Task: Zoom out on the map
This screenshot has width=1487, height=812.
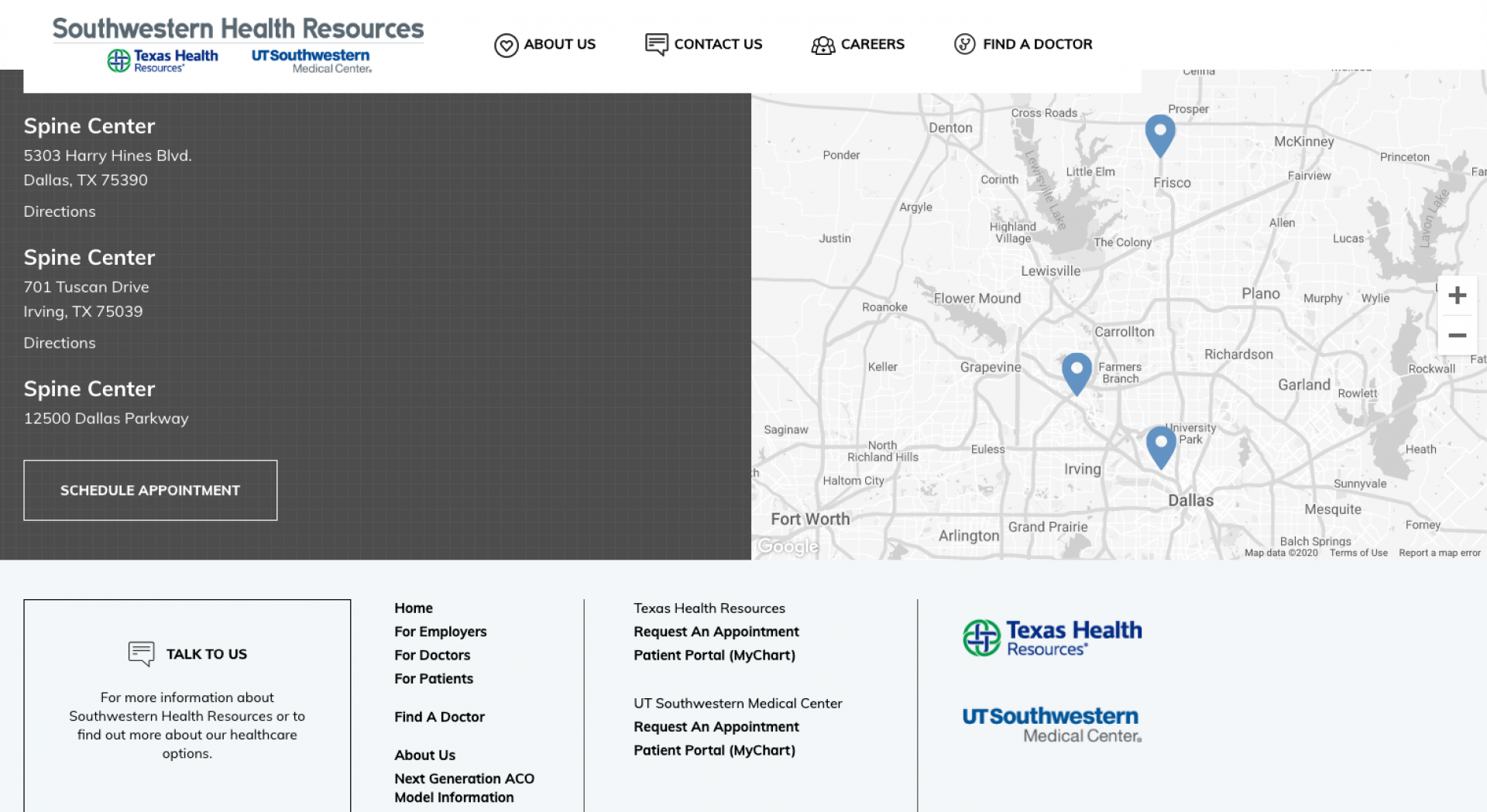Action: 1457,336
